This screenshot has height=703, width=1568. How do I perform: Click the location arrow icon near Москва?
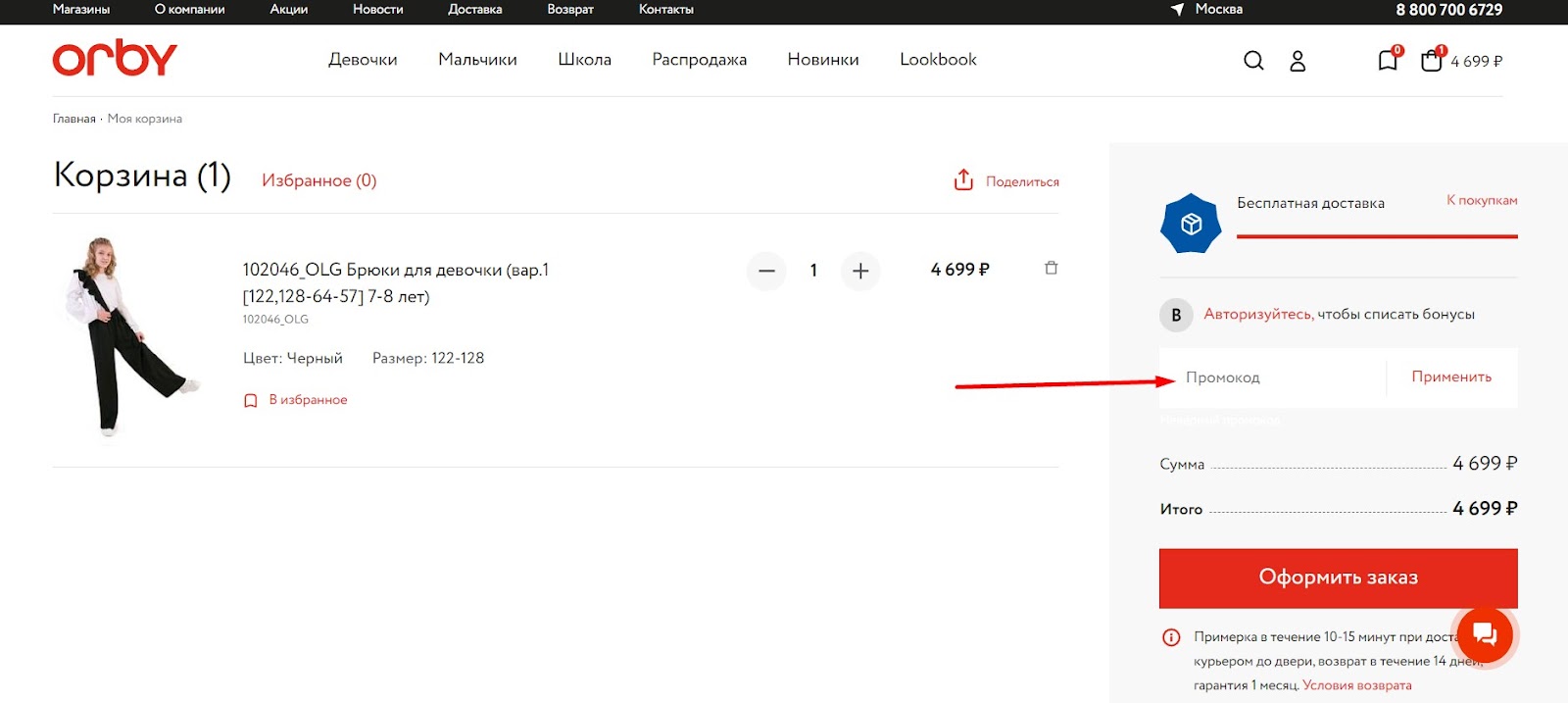1177,9
